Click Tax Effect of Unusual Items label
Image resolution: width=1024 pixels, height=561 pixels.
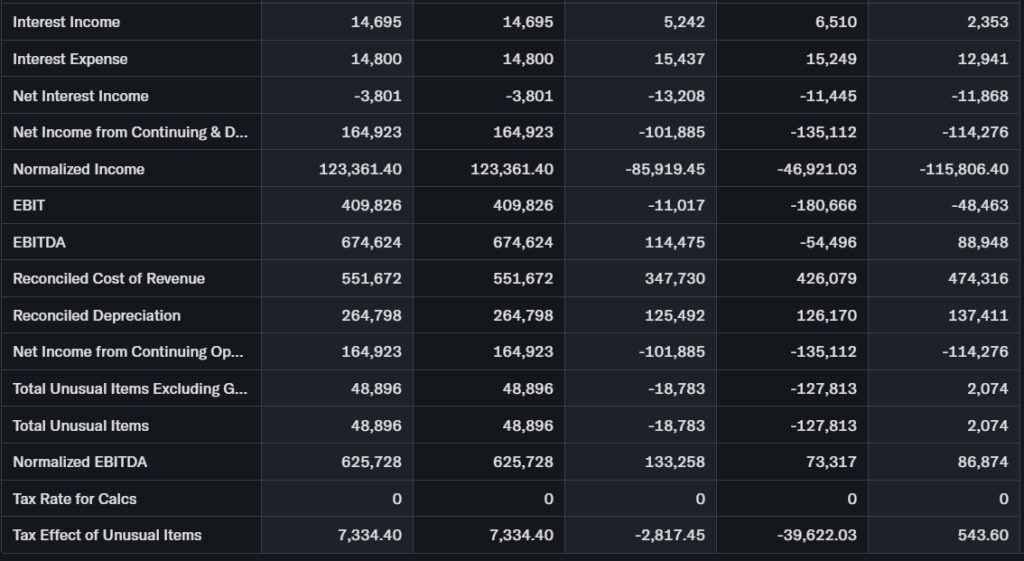tap(107, 535)
